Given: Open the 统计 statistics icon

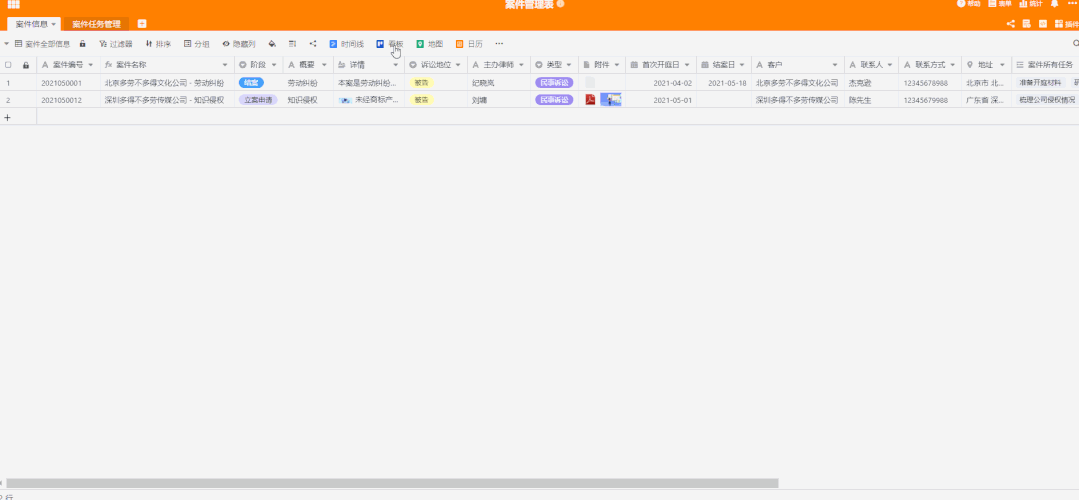Looking at the screenshot, I should pos(1030,4).
